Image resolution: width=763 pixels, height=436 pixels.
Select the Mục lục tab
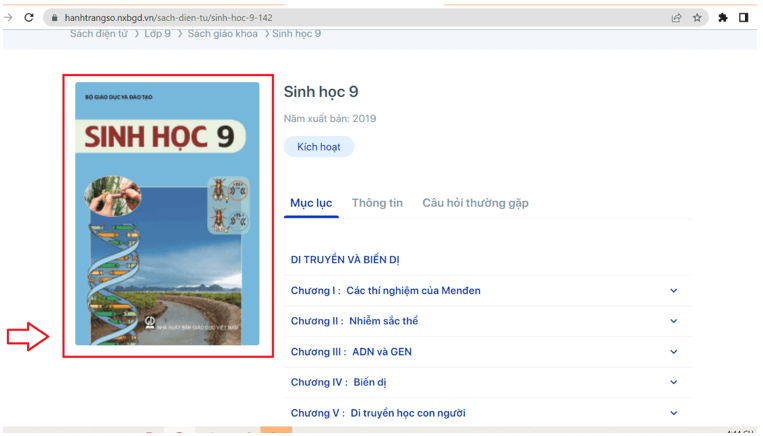(x=311, y=203)
